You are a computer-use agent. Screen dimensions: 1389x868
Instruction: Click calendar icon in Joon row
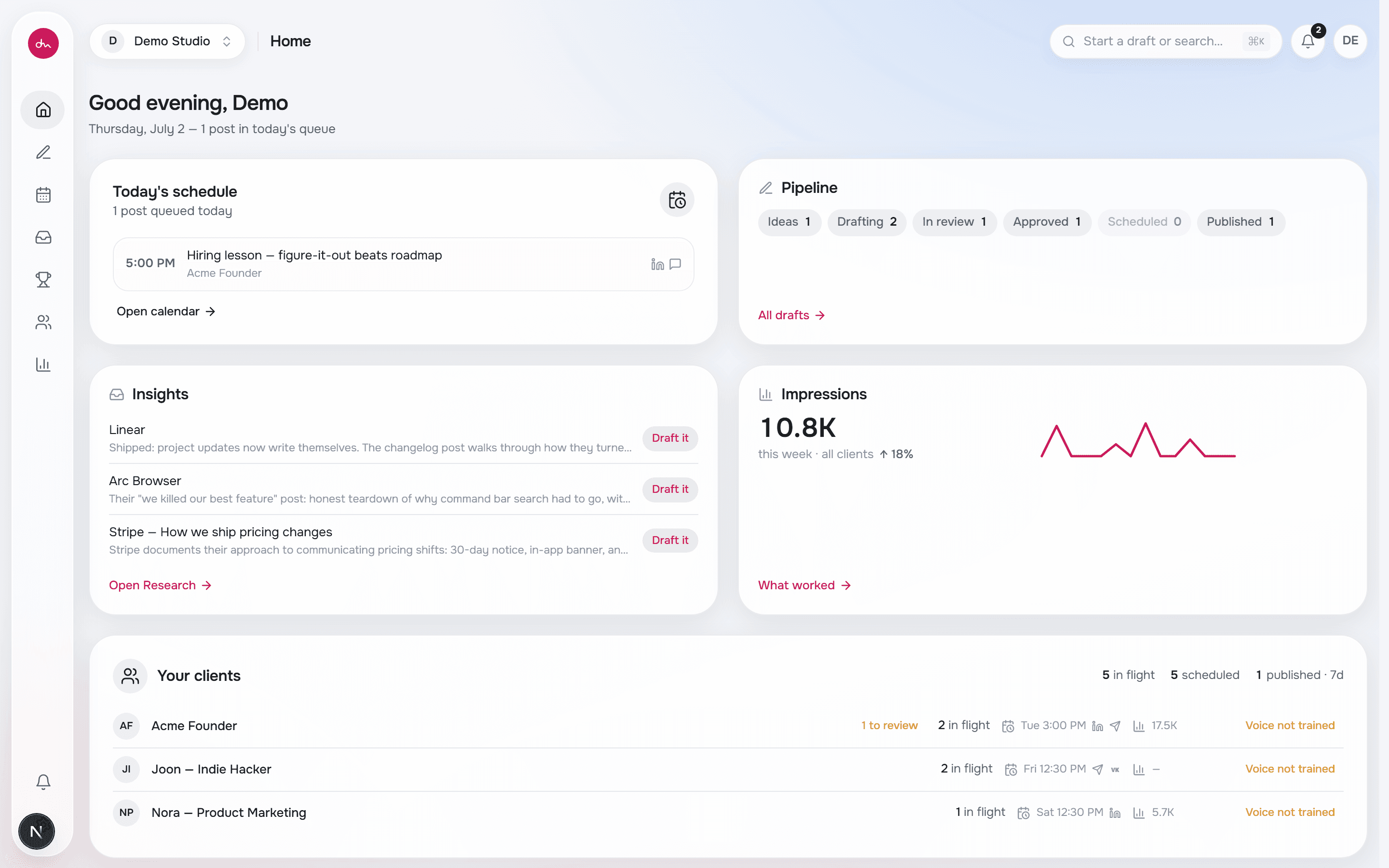coord(1011,769)
